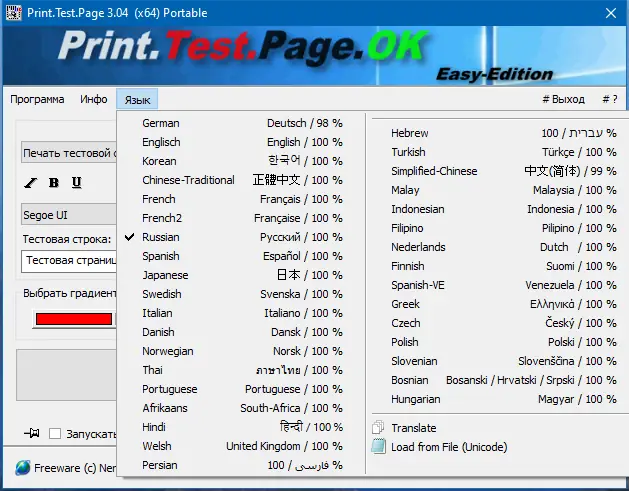
Task: Click the Тестовая строка text field
Action: (69, 261)
